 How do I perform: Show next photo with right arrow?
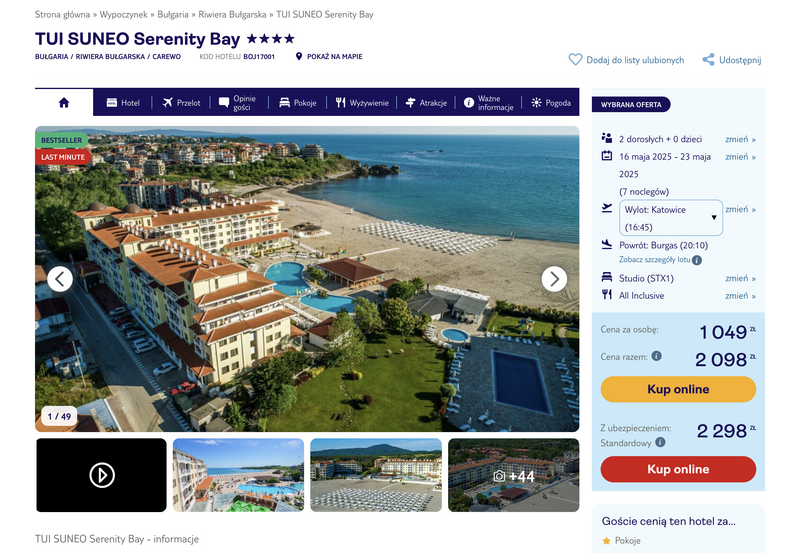point(554,279)
